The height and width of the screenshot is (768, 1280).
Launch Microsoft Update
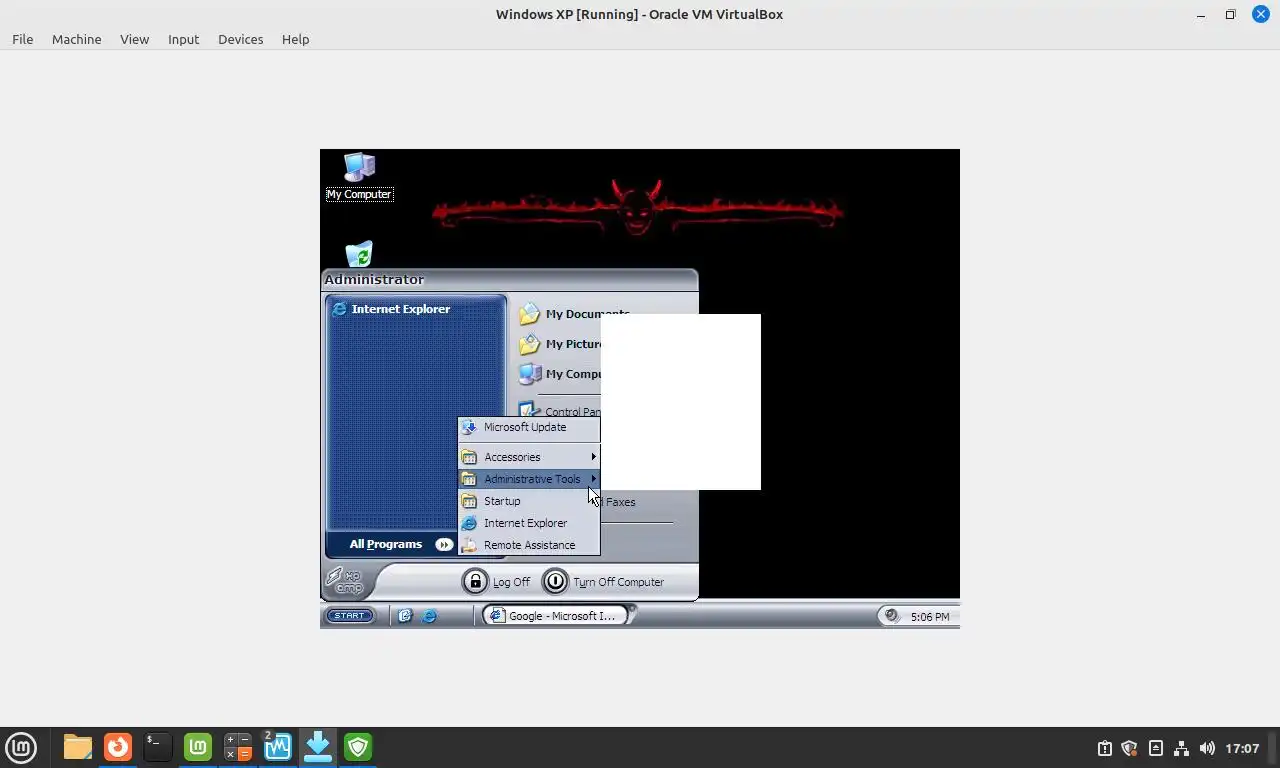pyautogui.click(x=529, y=427)
